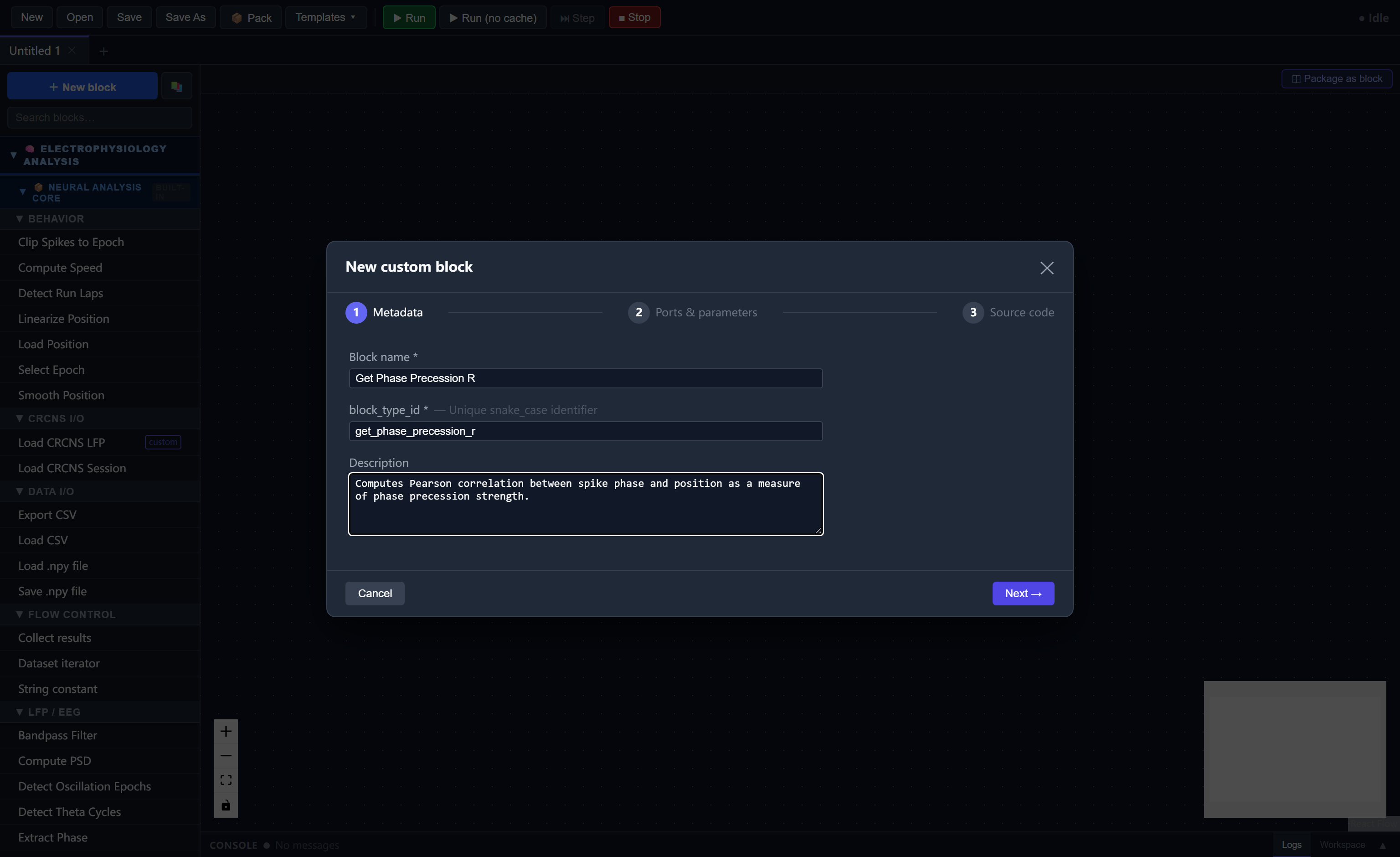Stop the running workflow

pos(634,17)
